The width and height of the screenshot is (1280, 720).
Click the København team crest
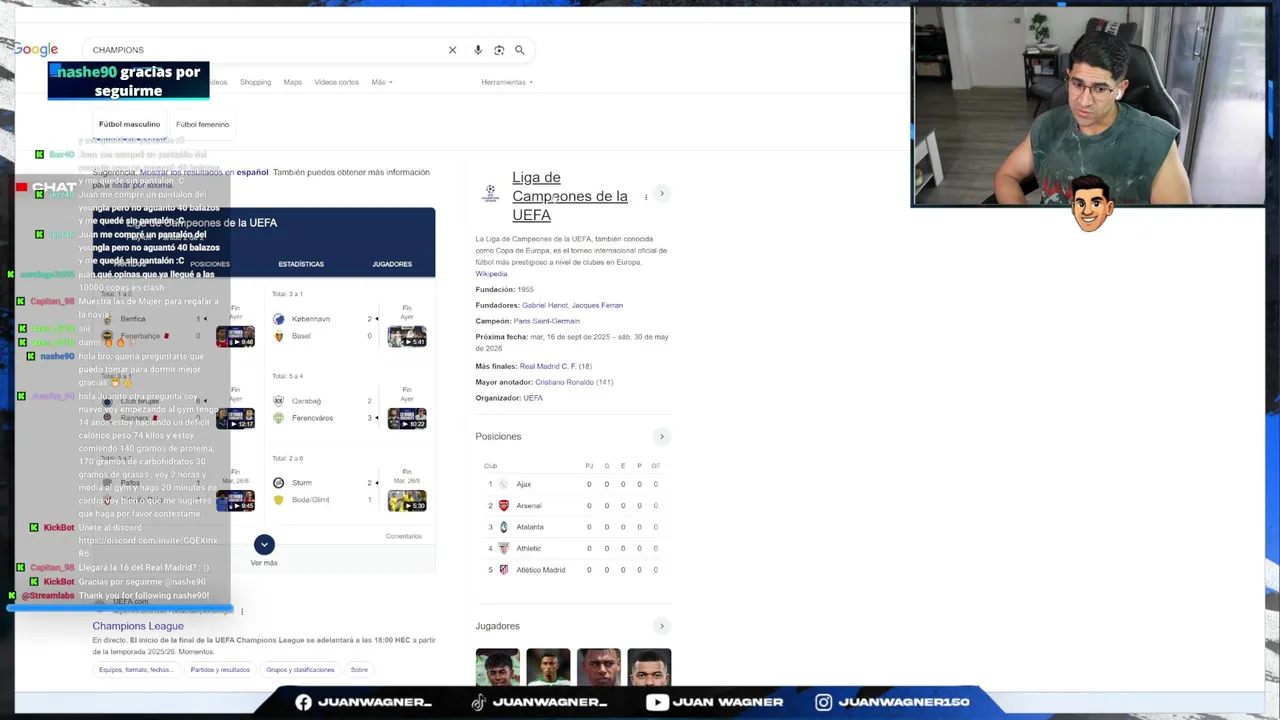click(x=279, y=319)
